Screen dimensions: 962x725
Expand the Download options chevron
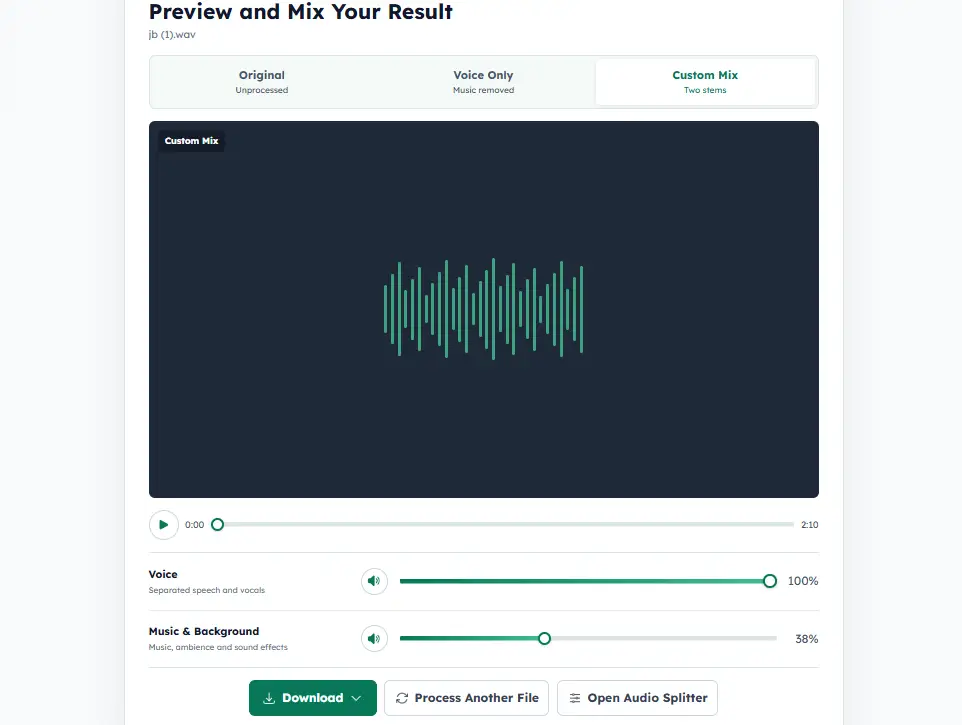[x=356, y=698]
